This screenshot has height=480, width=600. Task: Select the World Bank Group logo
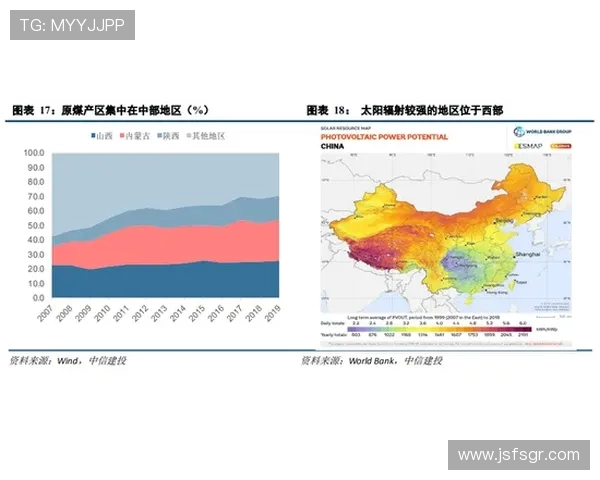click(542, 132)
